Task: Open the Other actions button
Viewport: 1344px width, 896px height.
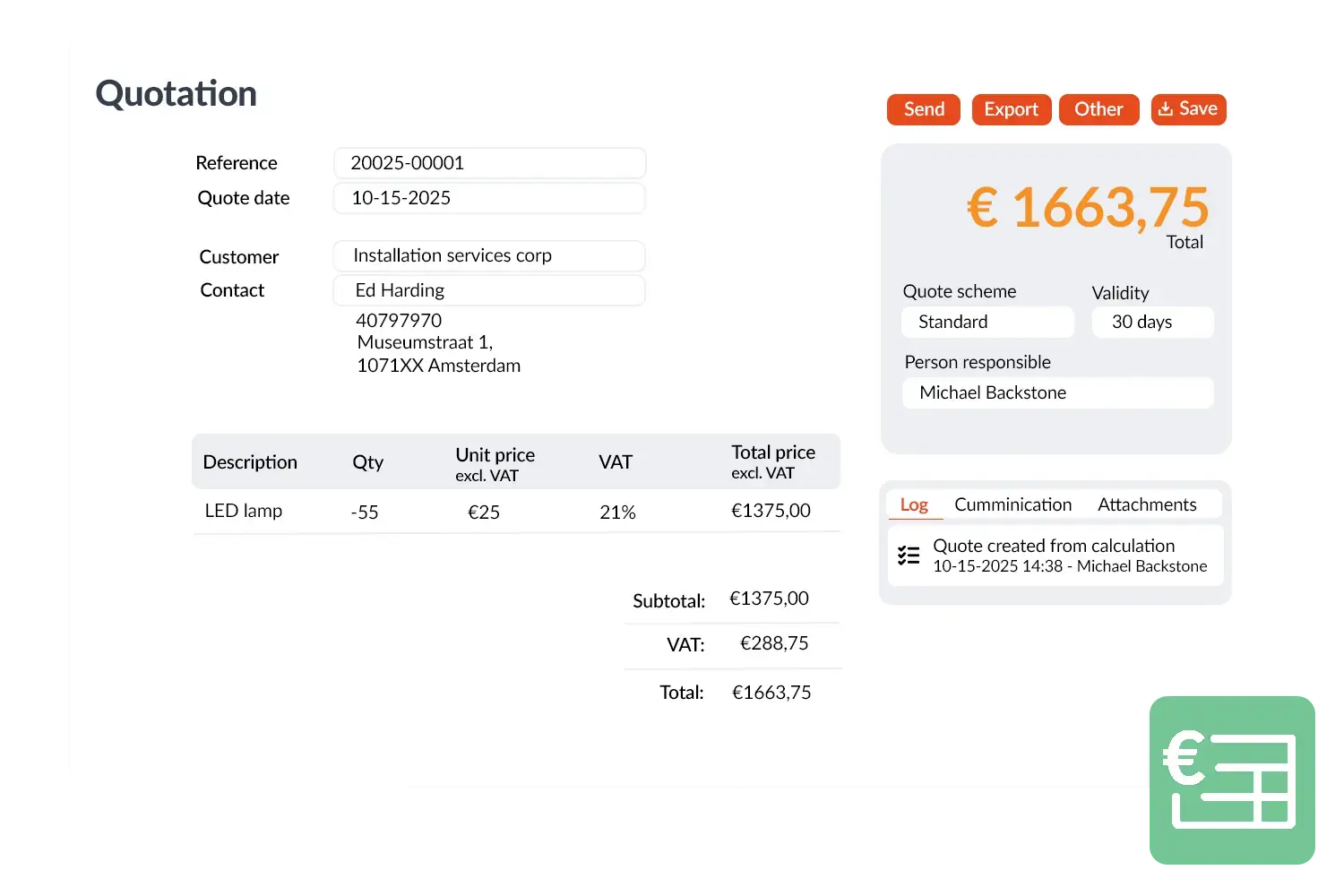Action: tap(1098, 109)
